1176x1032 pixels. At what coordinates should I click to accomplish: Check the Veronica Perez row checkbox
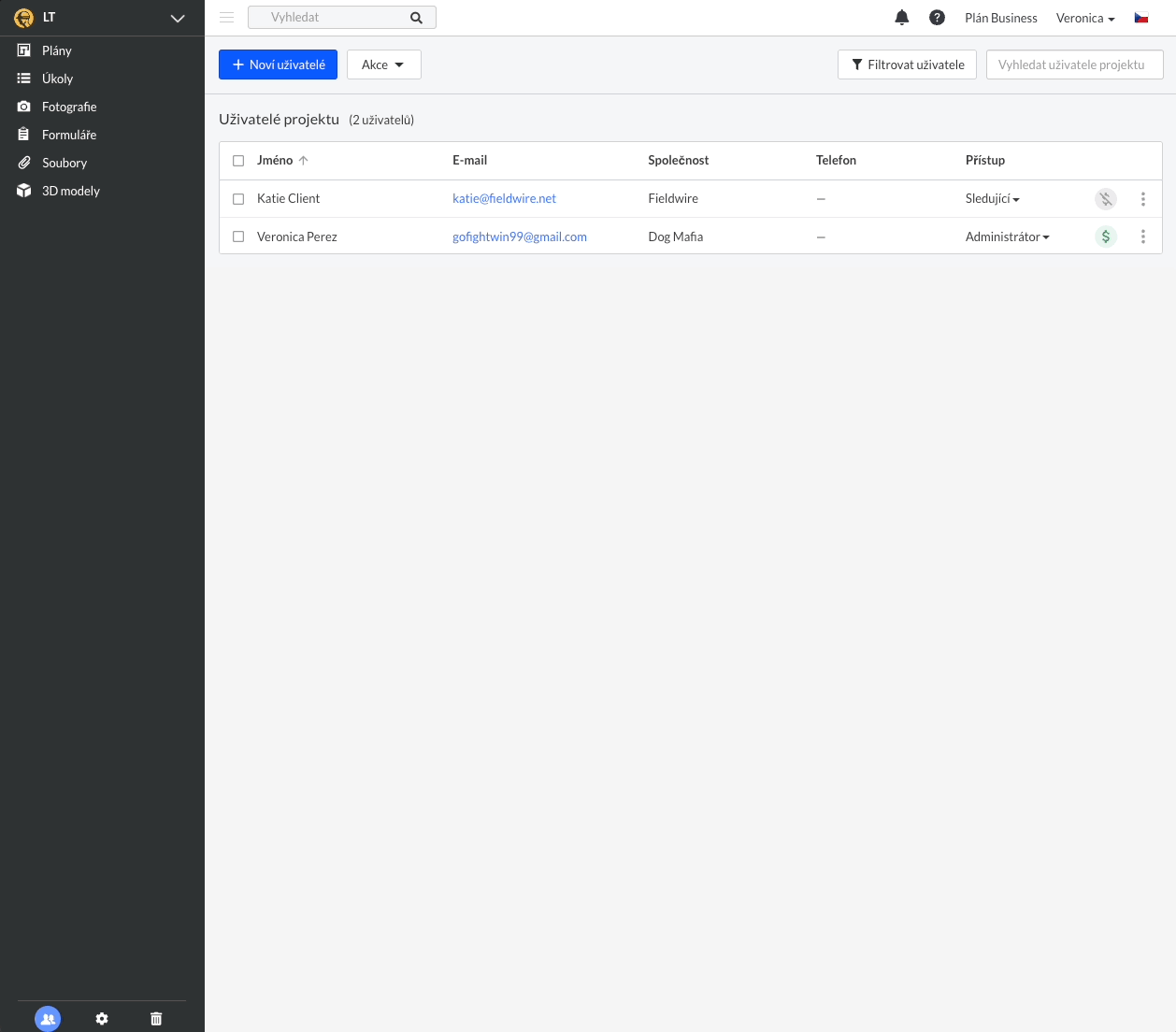point(238,237)
